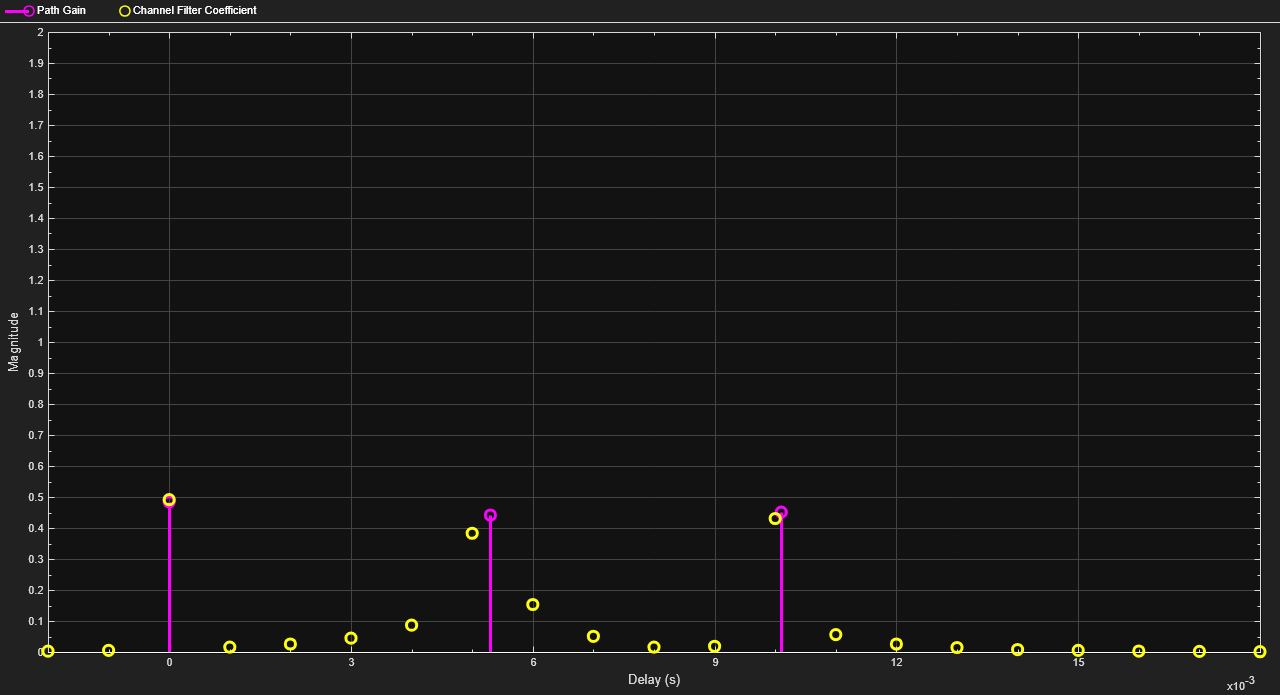
Task: Select the yellow filter coefficient at delay 2 ms
Action: point(290,644)
